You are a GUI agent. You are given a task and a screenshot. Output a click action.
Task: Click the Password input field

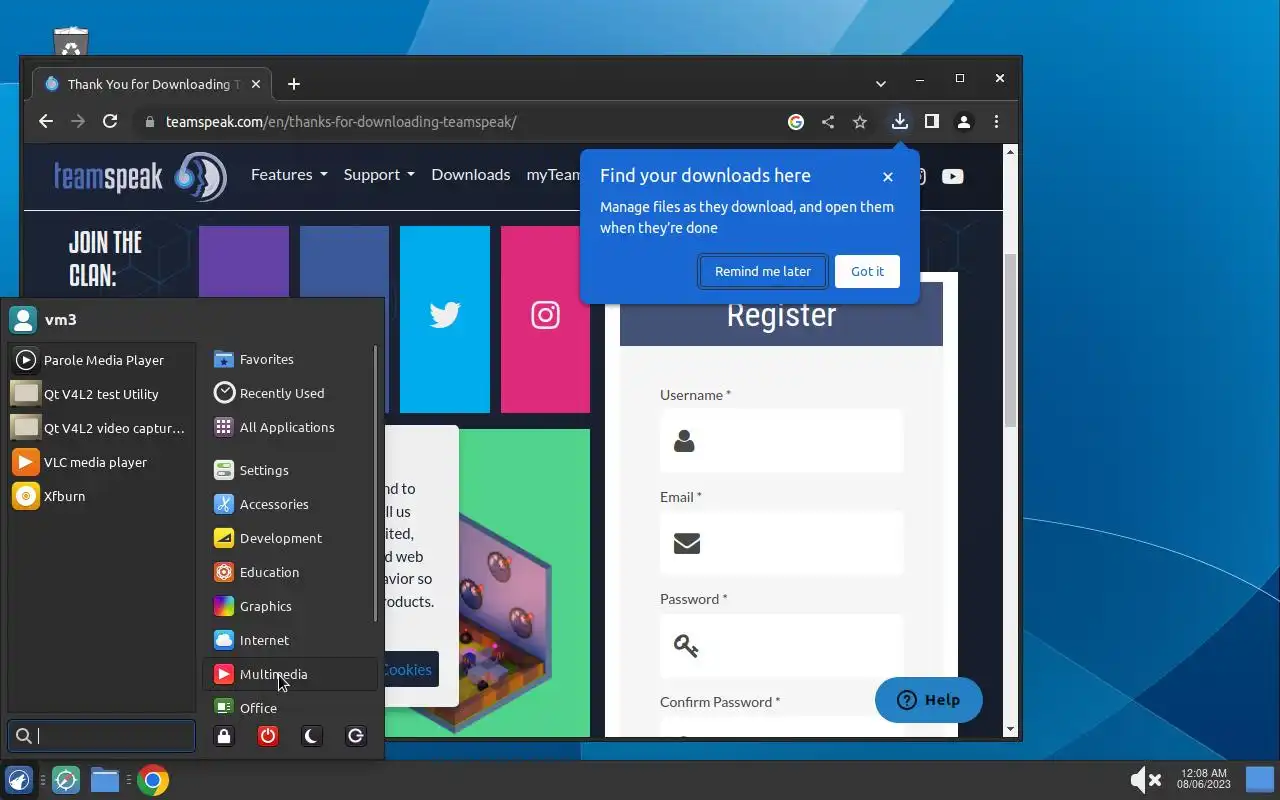pos(781,645)
